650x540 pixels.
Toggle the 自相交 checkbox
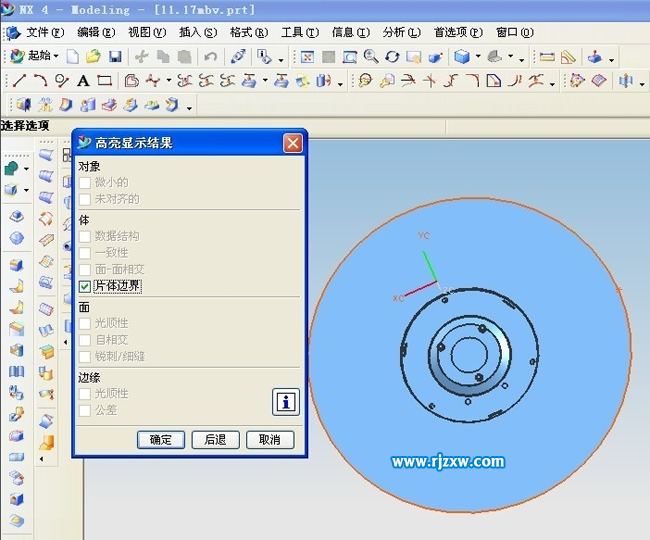point(85,340)
